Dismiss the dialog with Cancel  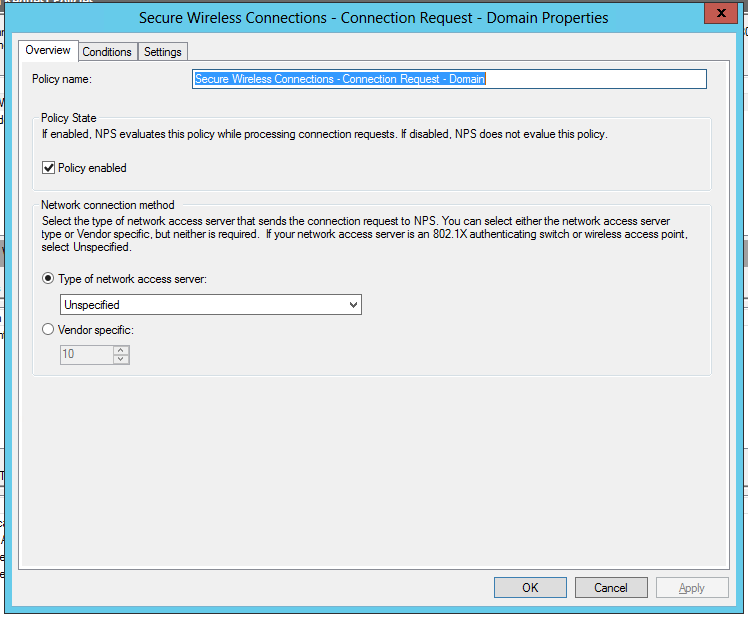pyautogui.click(x=611, y=587)
